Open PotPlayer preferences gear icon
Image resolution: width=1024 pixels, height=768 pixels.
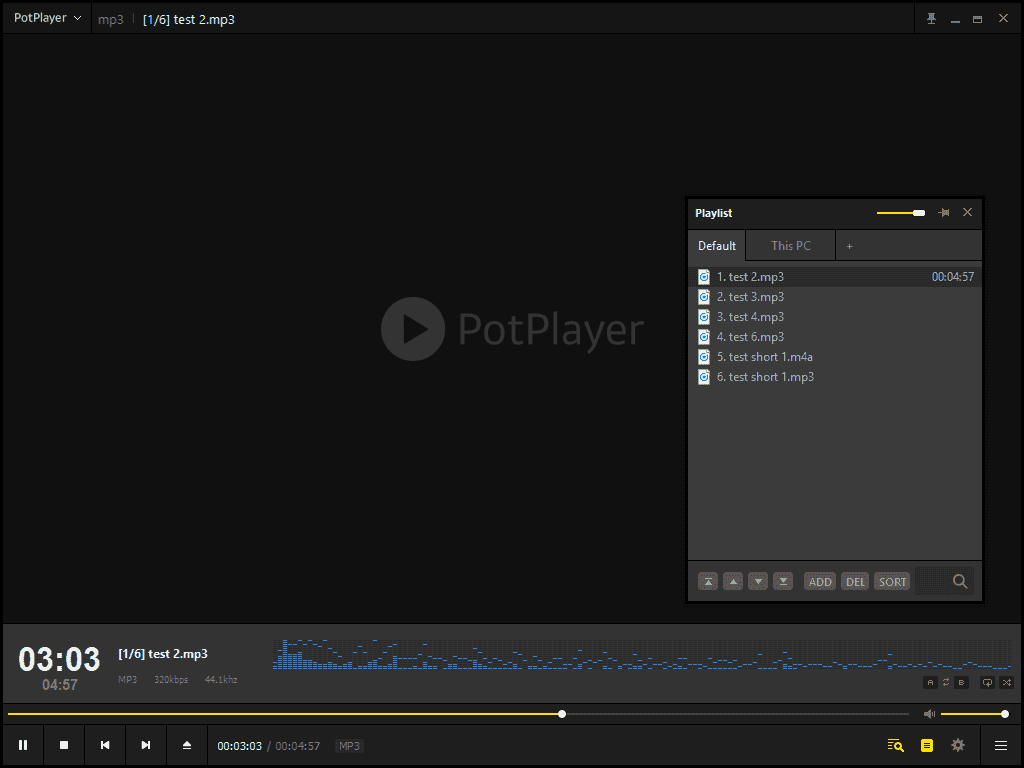[957, 745]
